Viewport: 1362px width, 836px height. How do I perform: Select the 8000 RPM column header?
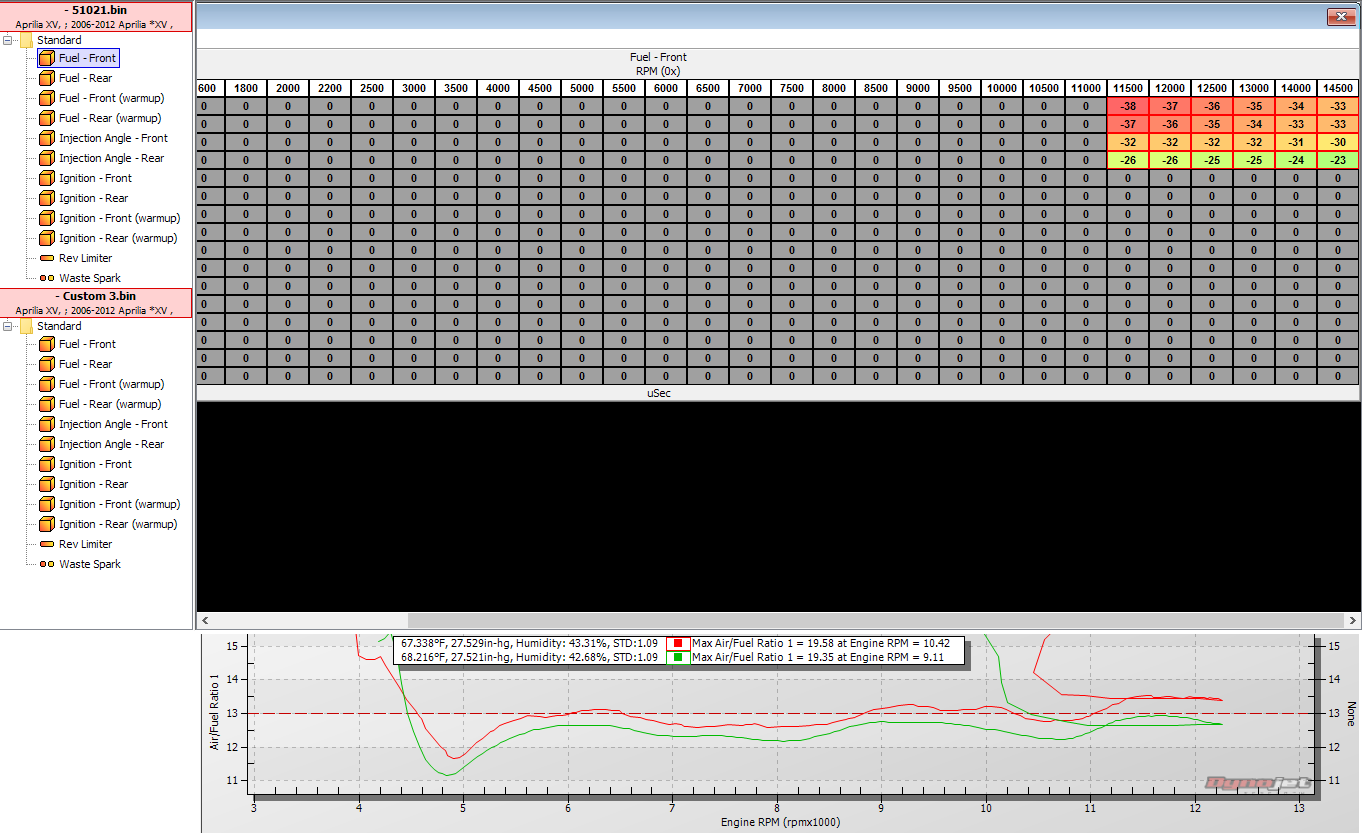pyautogui.click(x=834, y=88)
